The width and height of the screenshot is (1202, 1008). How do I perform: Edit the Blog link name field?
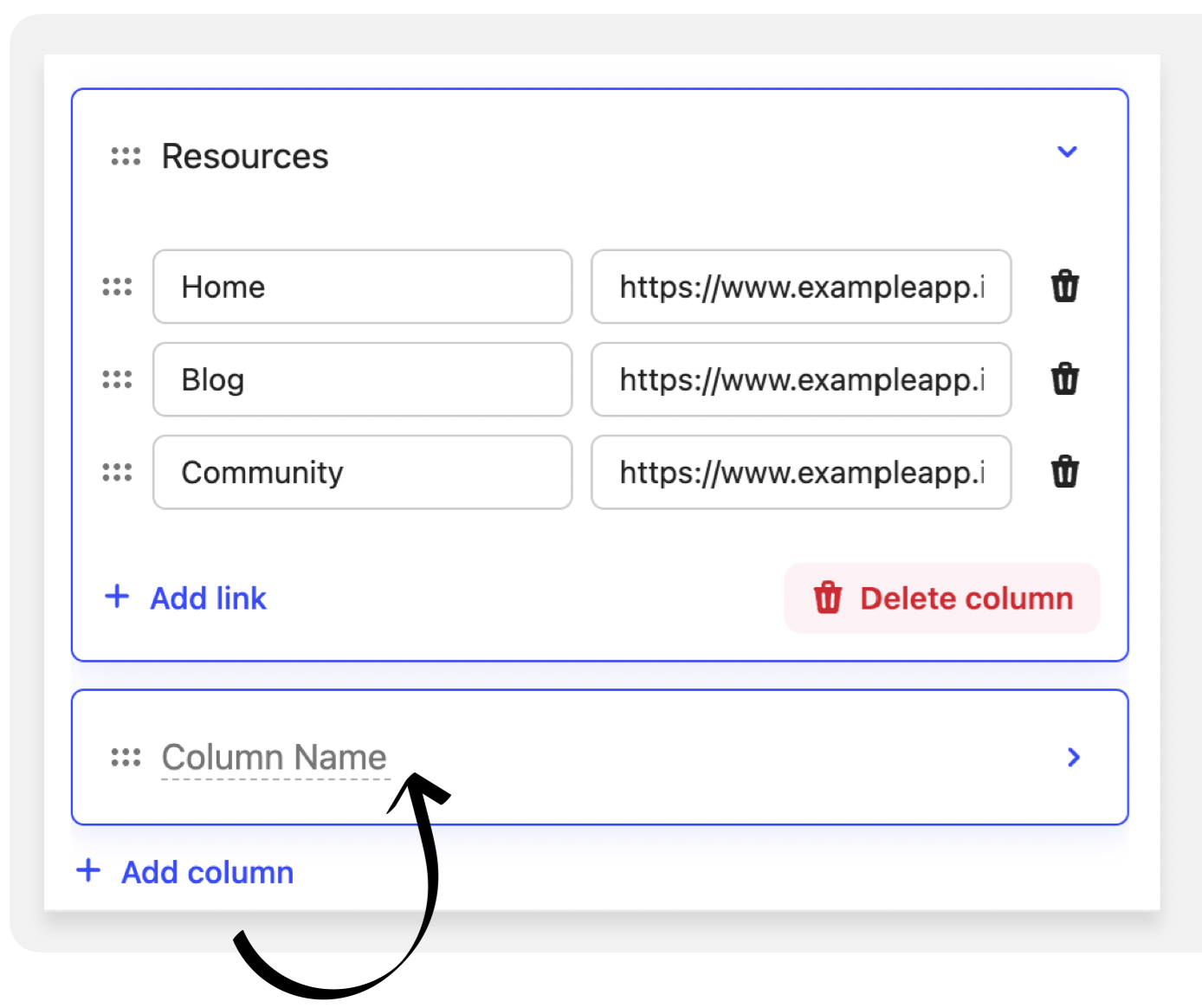tap(362, 379)
